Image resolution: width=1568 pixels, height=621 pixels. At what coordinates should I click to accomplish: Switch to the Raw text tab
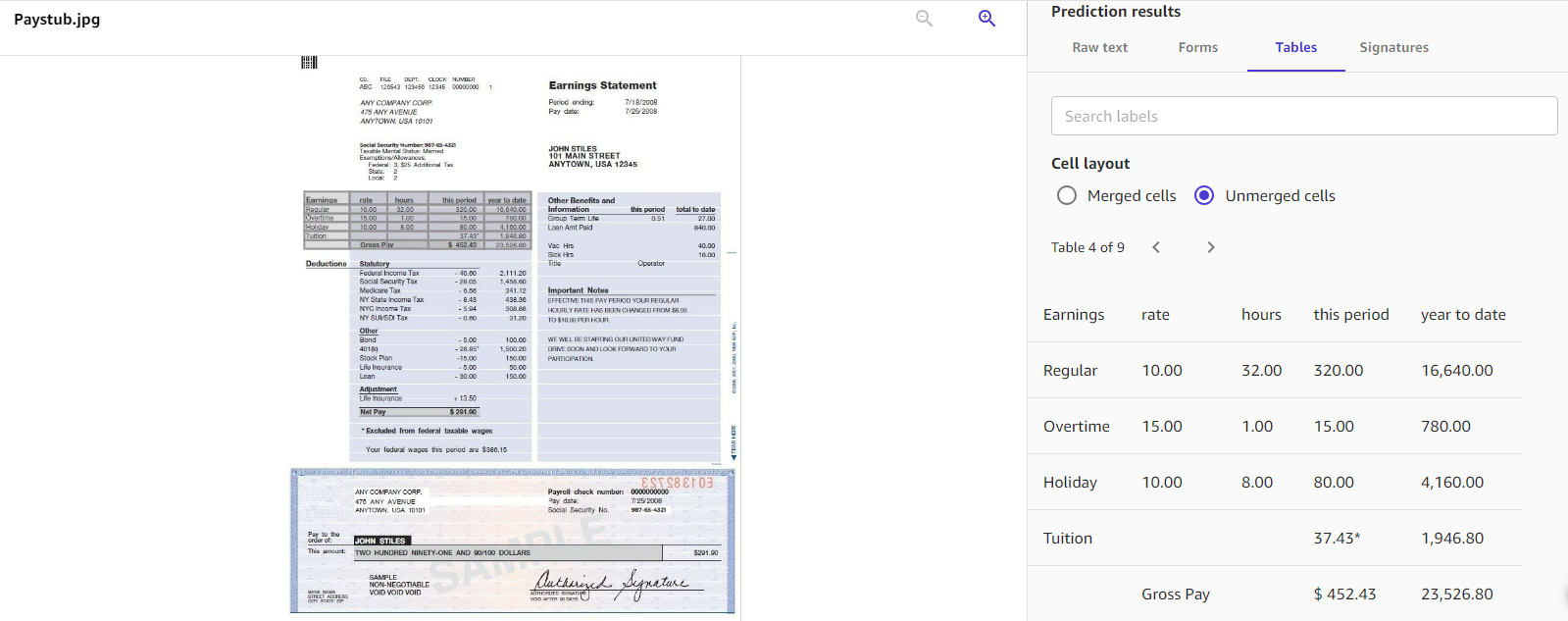[1099, 47]
